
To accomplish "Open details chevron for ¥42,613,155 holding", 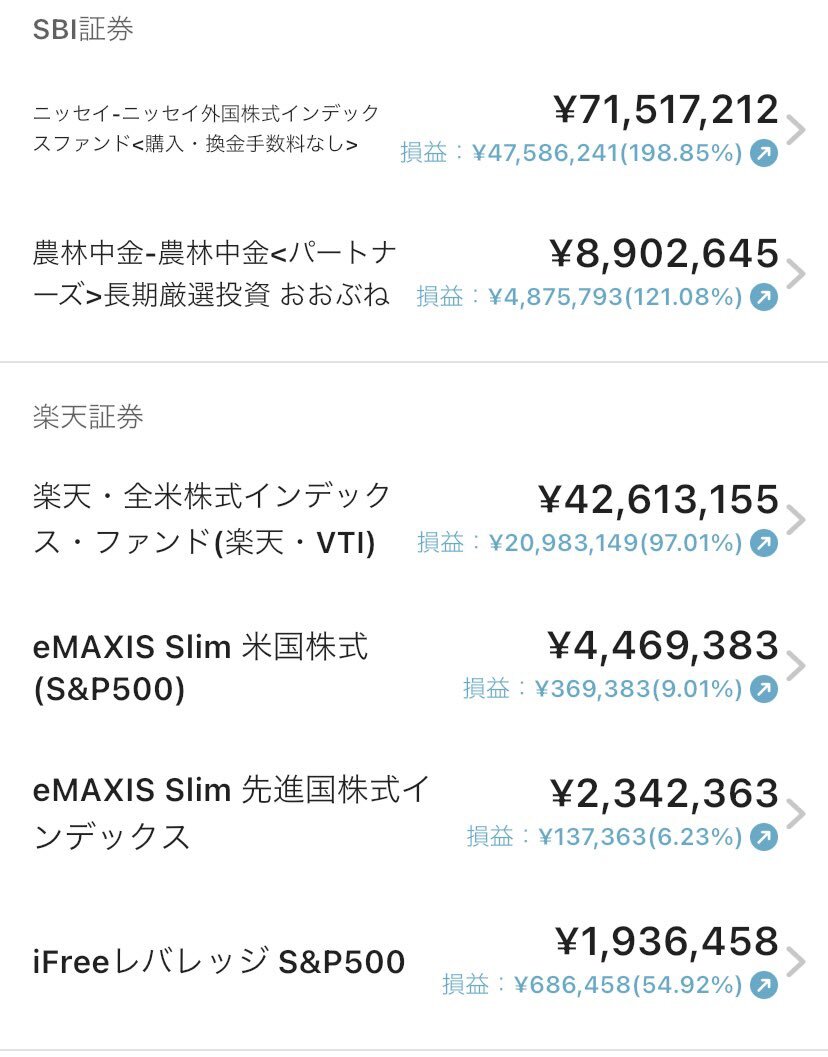I will (796, 520).
